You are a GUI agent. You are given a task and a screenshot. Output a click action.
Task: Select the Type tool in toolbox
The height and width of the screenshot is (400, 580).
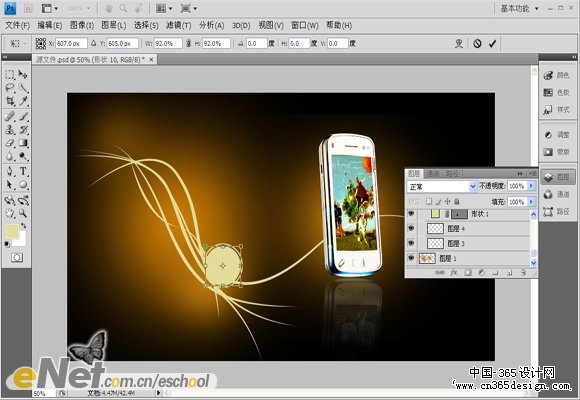coord(23,171)
